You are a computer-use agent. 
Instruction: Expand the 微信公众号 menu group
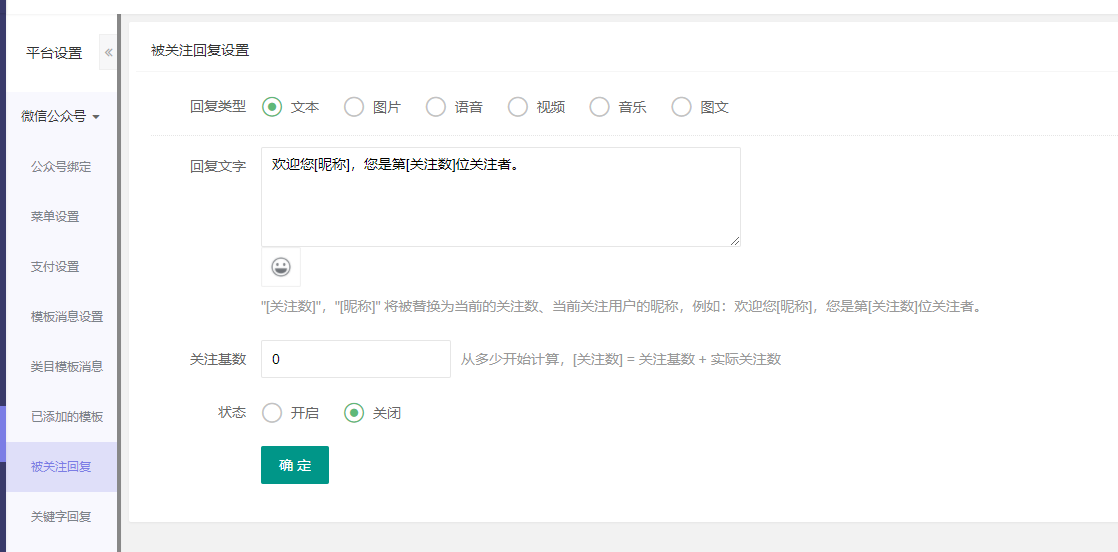point(61,116)
